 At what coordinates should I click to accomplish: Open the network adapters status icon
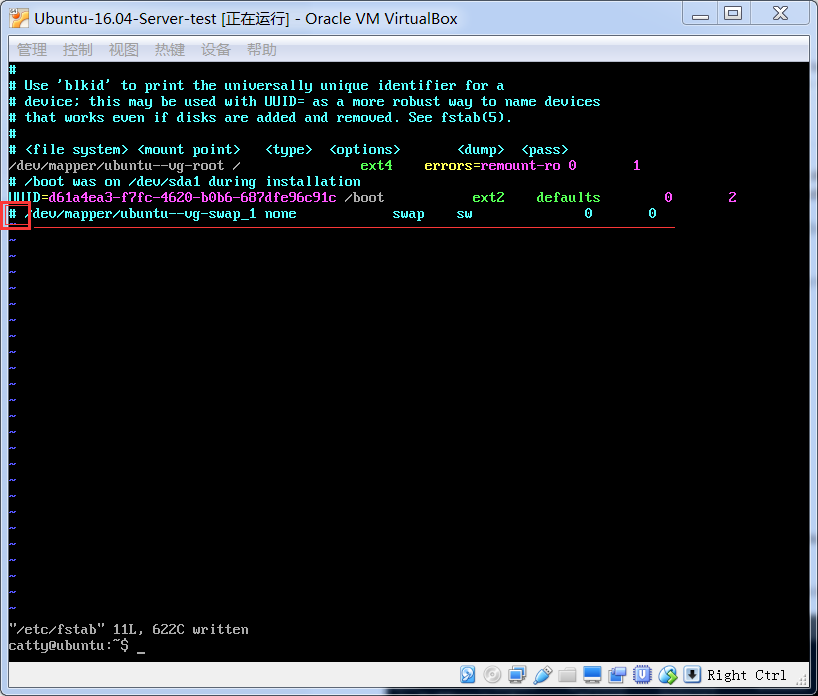[517, 675]
